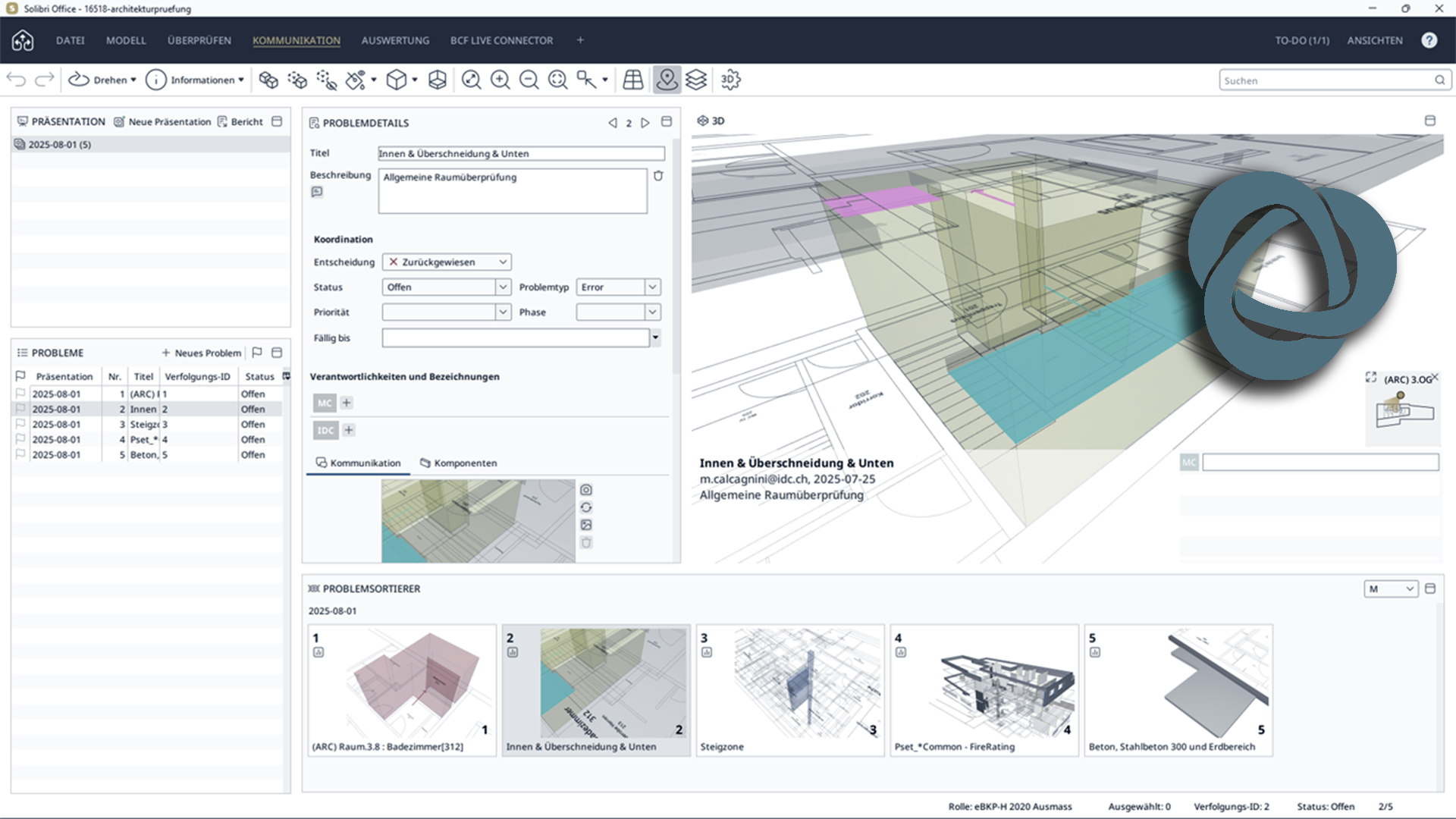Switch to the MODELL tab
The image size is (1456, 819).
[126, 40]
